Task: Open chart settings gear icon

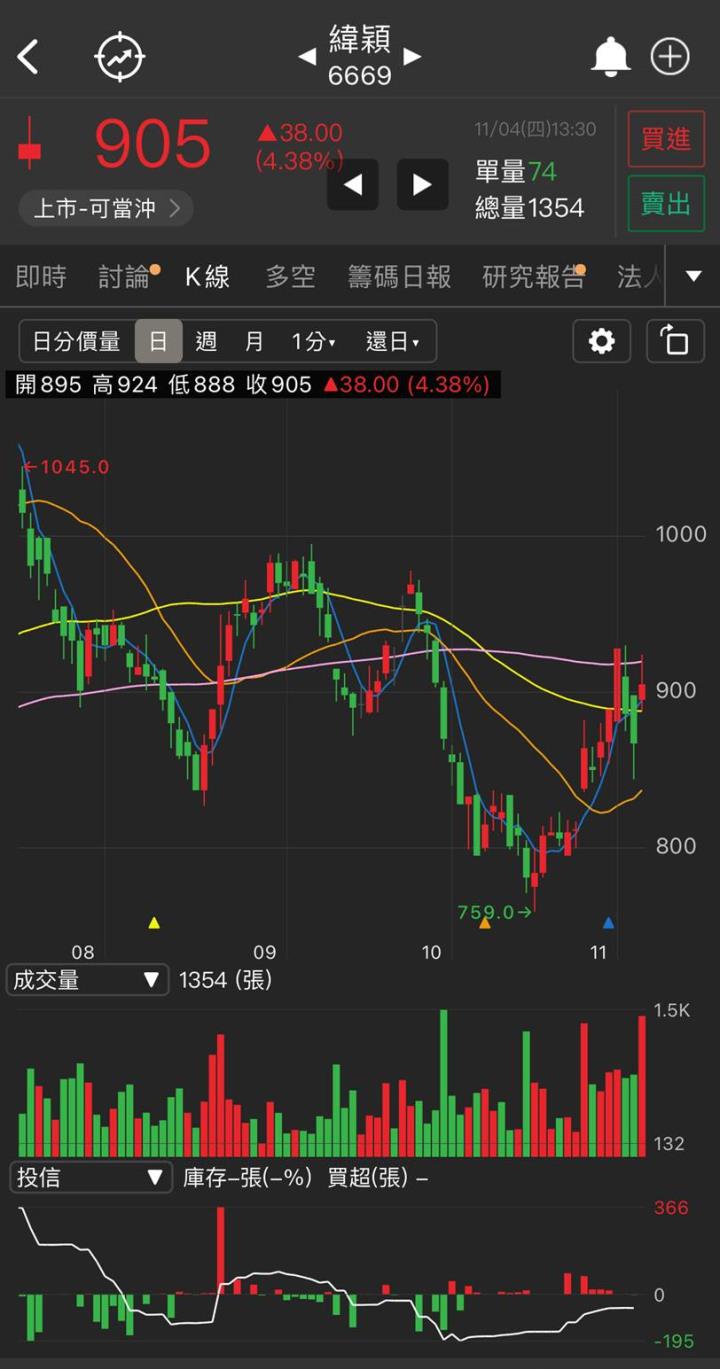Action: click(x=602, y=341)
